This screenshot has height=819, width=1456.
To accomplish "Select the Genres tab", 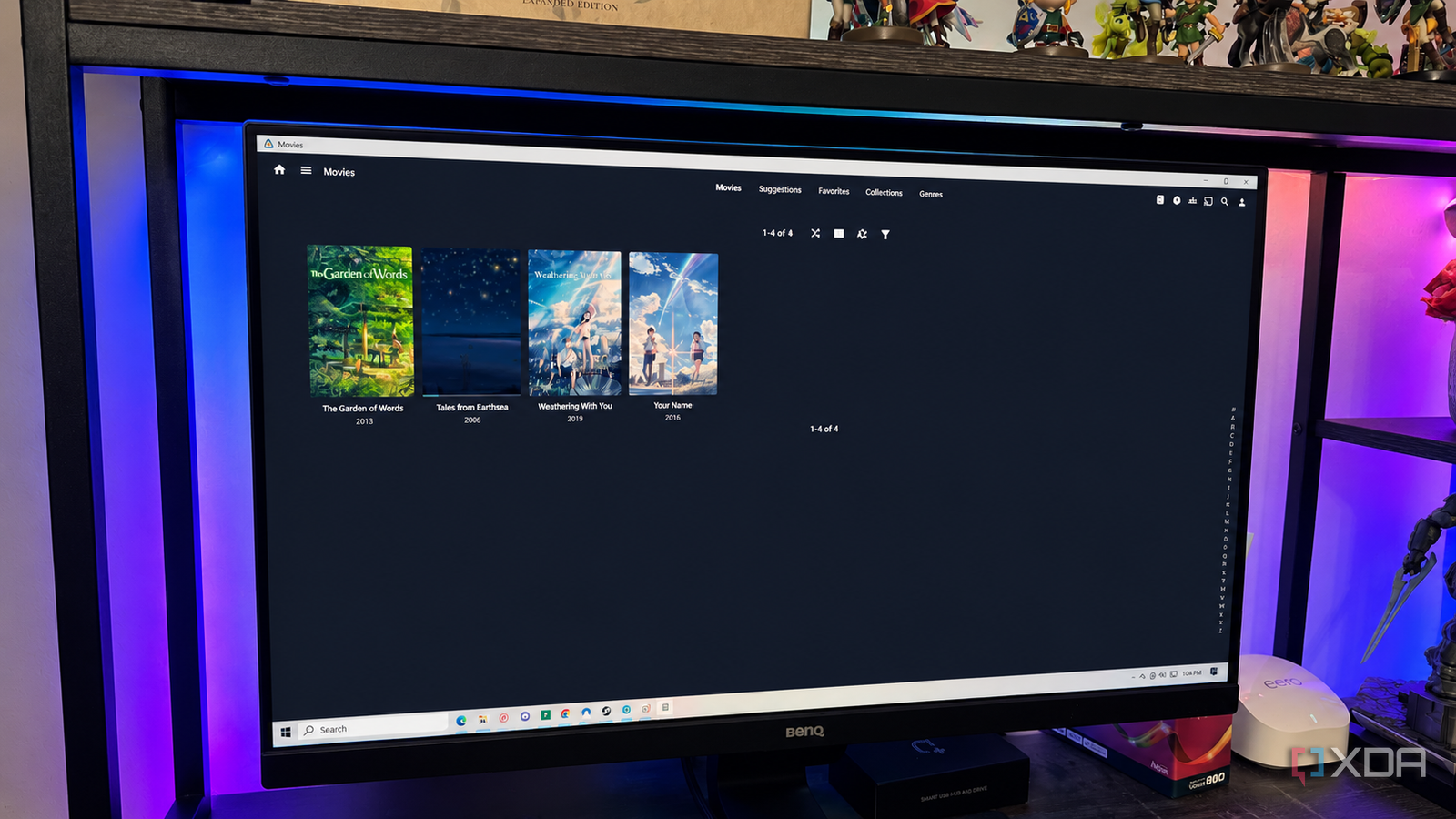I will (931, 194).
